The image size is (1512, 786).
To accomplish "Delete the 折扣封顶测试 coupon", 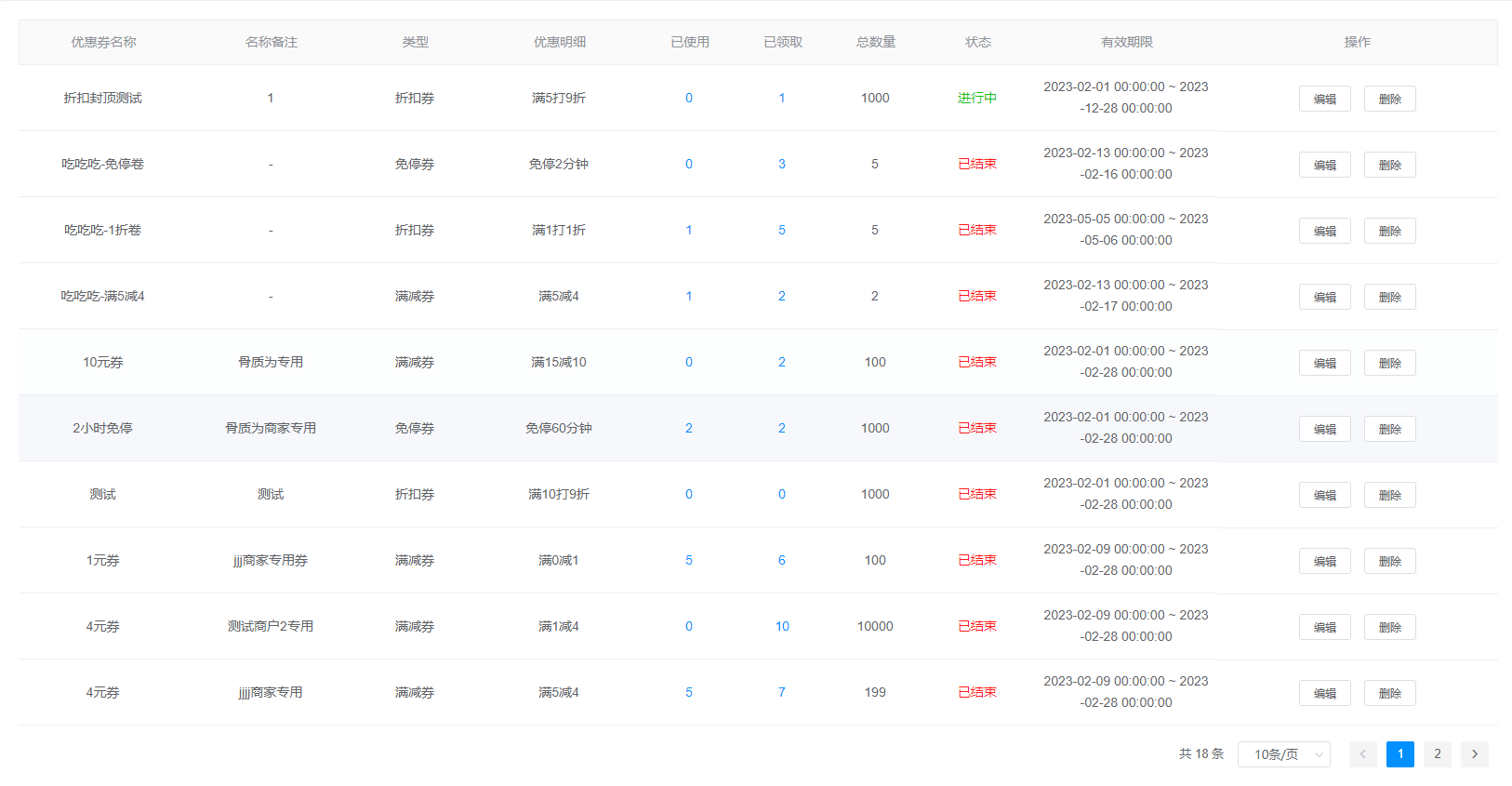I will point(1389,99).
